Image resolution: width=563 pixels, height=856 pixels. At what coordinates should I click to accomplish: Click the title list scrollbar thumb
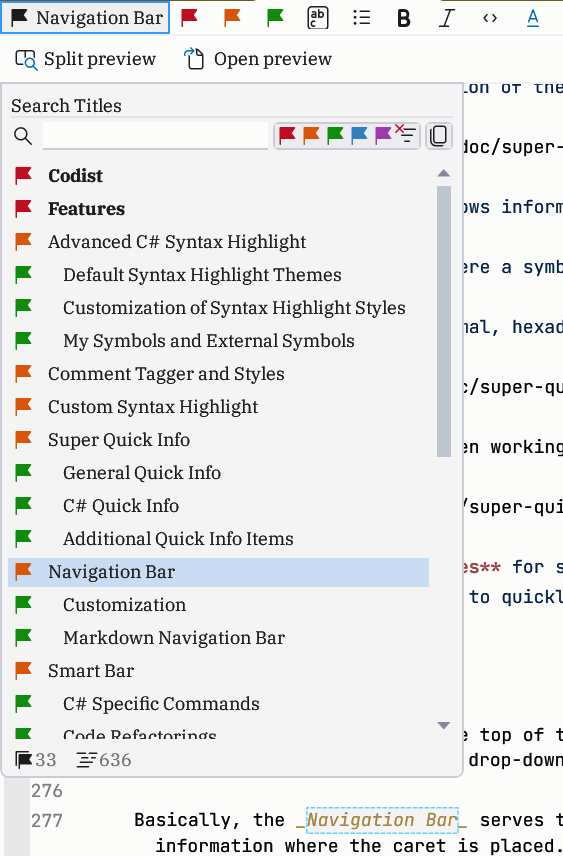[x=444, y=321]
